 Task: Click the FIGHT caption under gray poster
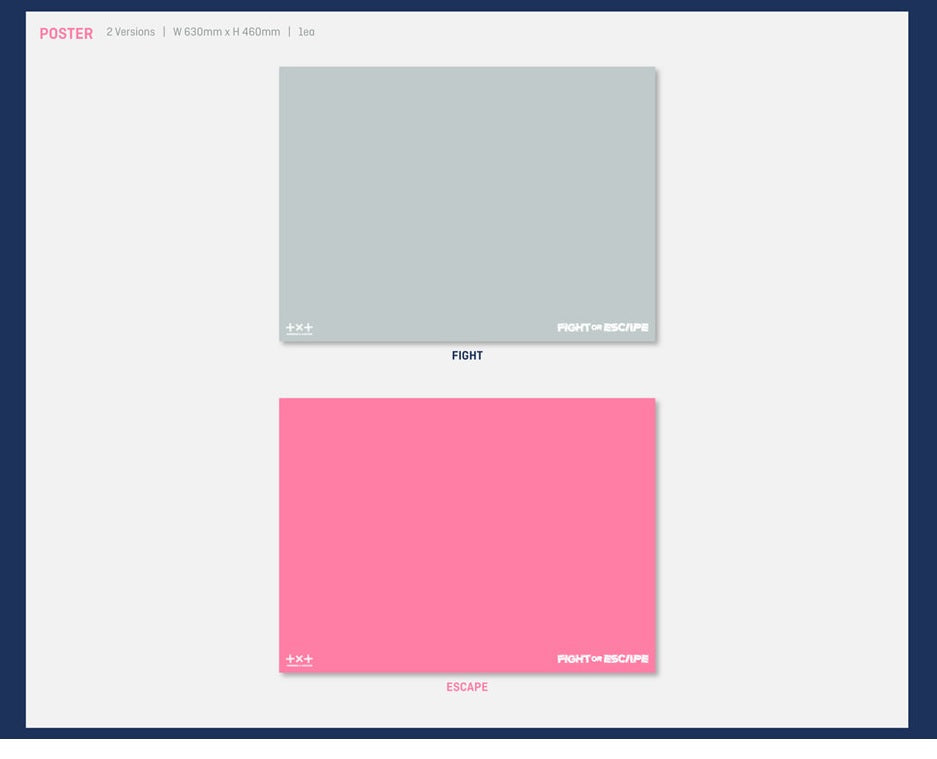point(467,356)
